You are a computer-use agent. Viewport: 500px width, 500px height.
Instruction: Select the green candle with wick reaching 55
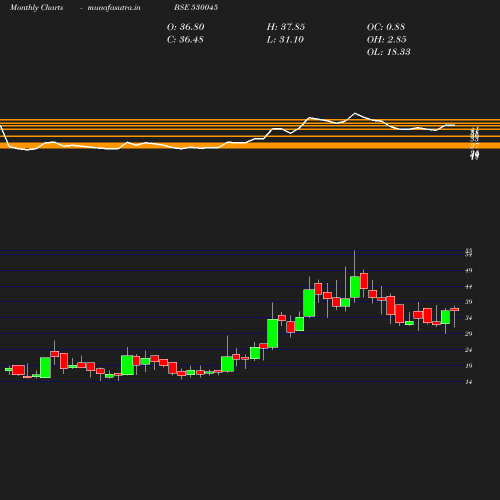355,287
